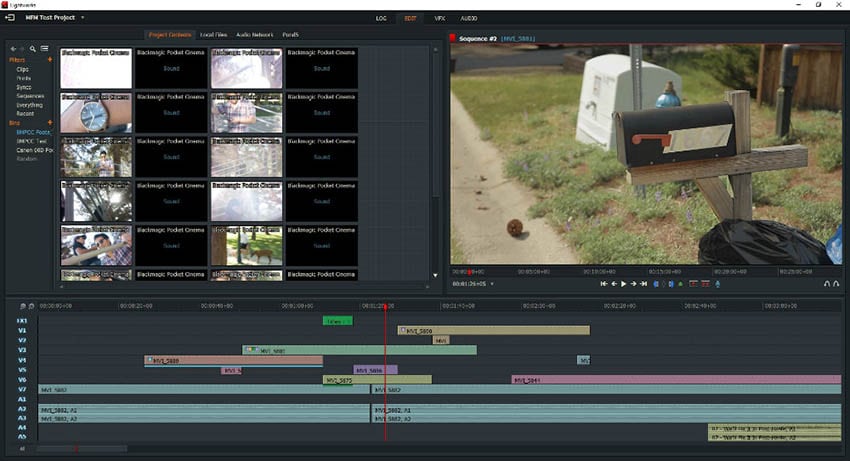
Task: Click the forward arrow in the bin panel
Action: click(x=22, y=49)
